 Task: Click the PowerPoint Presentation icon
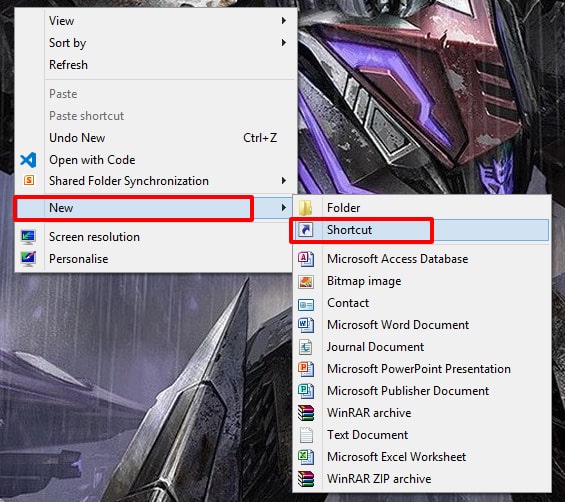(x=306, y=369)
